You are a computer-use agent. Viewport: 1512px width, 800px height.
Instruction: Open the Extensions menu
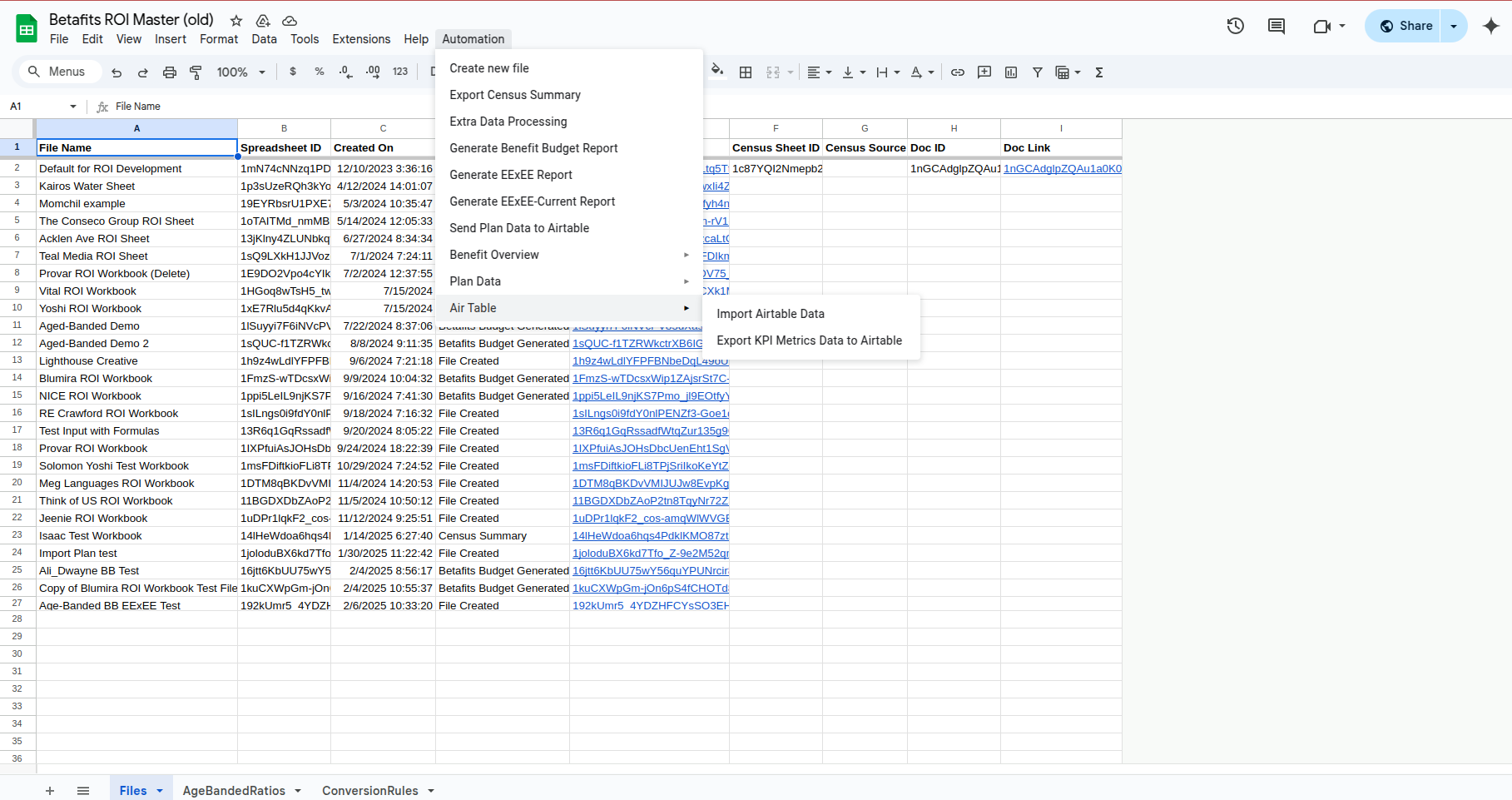click(361, 39)
